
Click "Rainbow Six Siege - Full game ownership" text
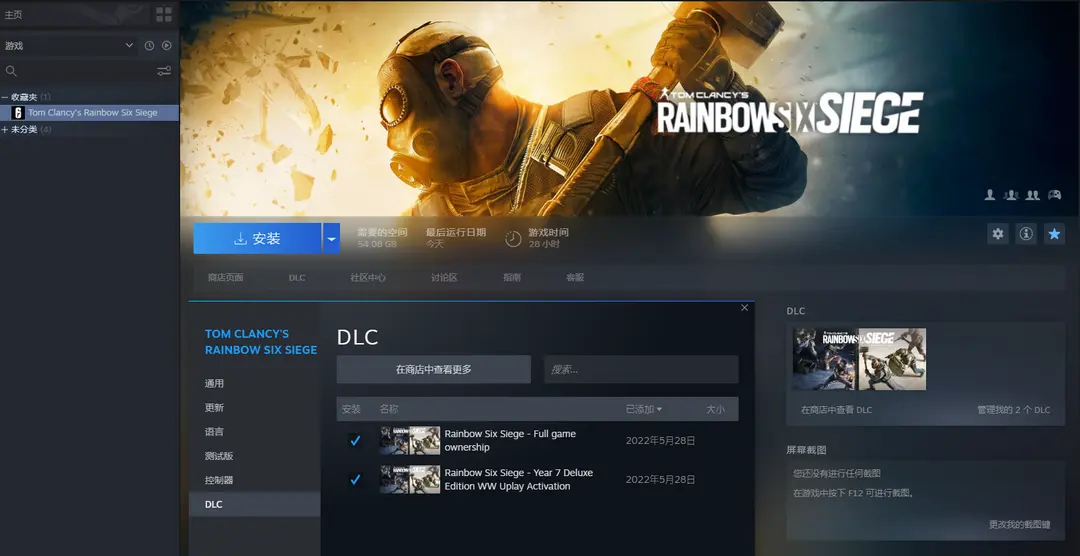510,440
